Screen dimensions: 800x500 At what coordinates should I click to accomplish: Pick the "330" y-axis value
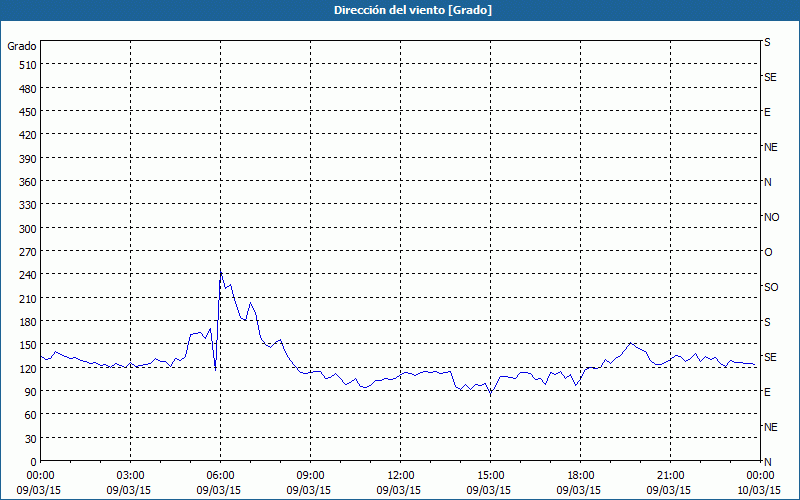pyautogui.click(x=28, y=205)
